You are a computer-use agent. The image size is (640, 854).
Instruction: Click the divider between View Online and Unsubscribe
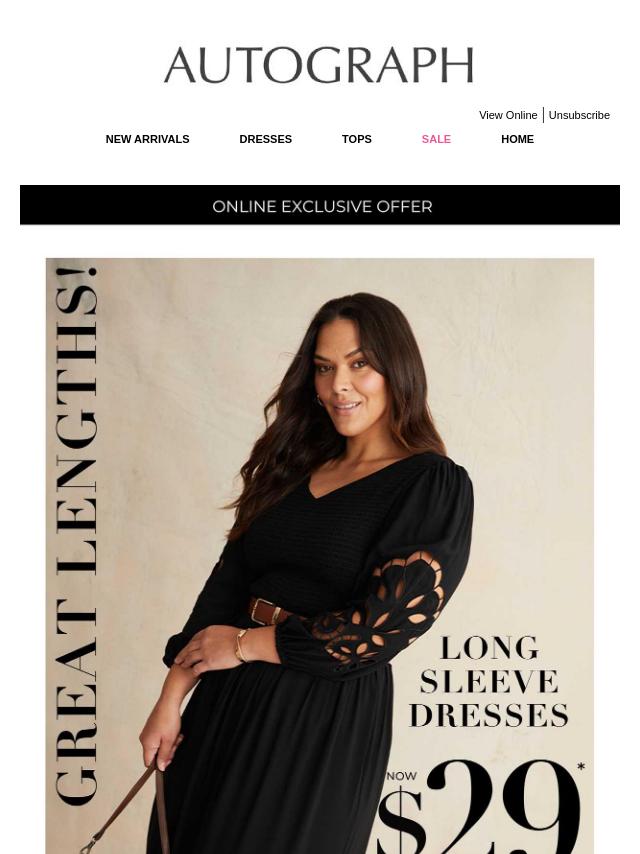pos(543,115)
